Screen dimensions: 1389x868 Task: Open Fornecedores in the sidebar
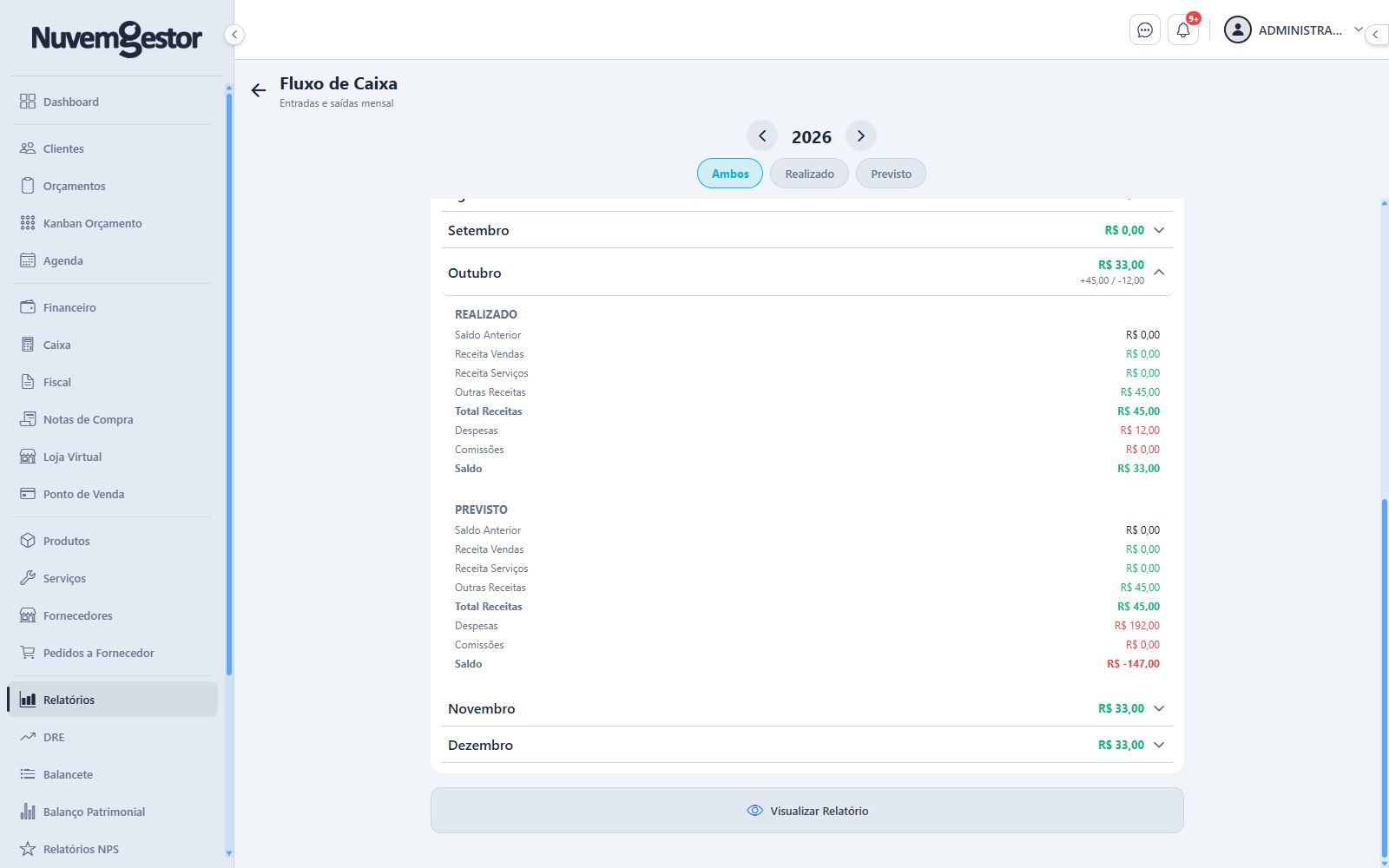click(113, 615)
